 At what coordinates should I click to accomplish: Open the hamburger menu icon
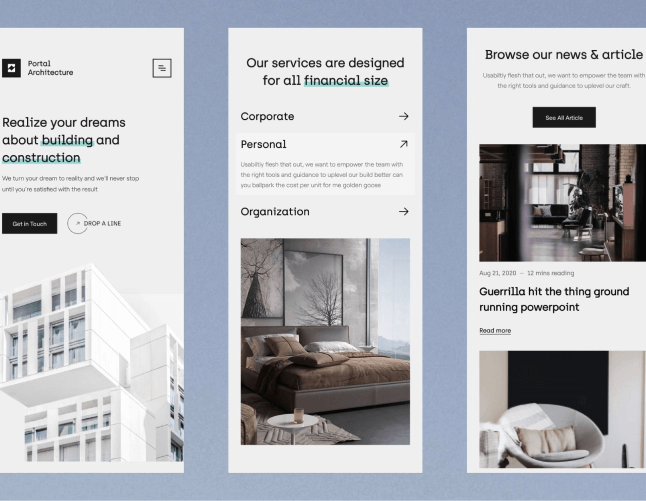coord(162,68)
